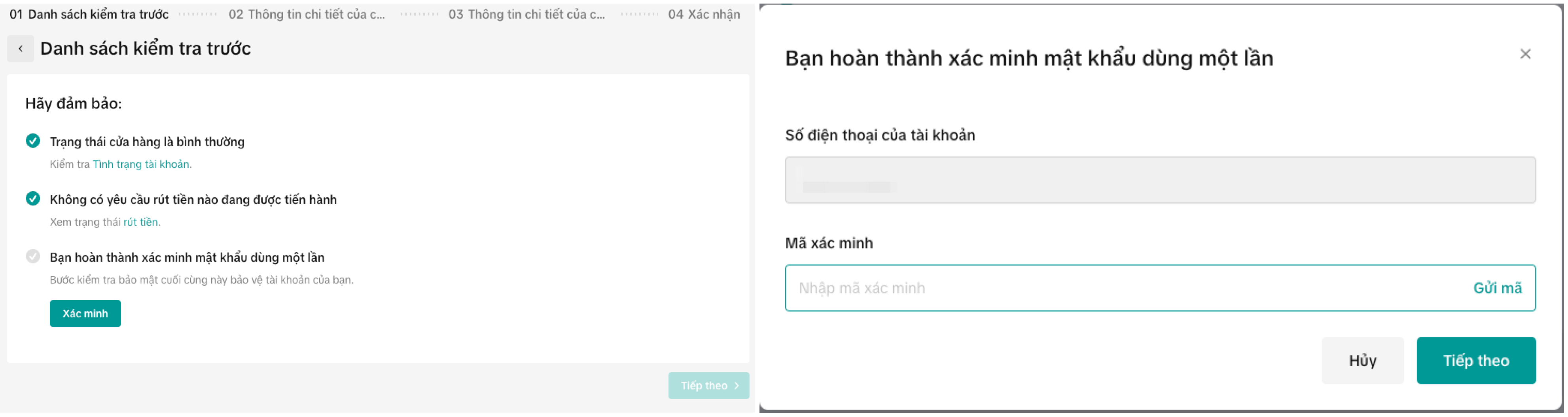This screenshot has width=1568, height=417.
Task: Go to step 04 'Xác nhận'
Action: point(704,15)
